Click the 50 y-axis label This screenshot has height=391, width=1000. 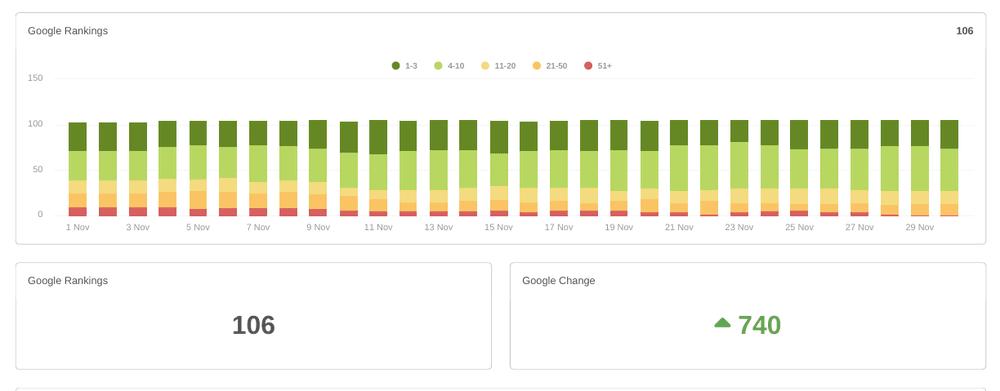(38, 170)
